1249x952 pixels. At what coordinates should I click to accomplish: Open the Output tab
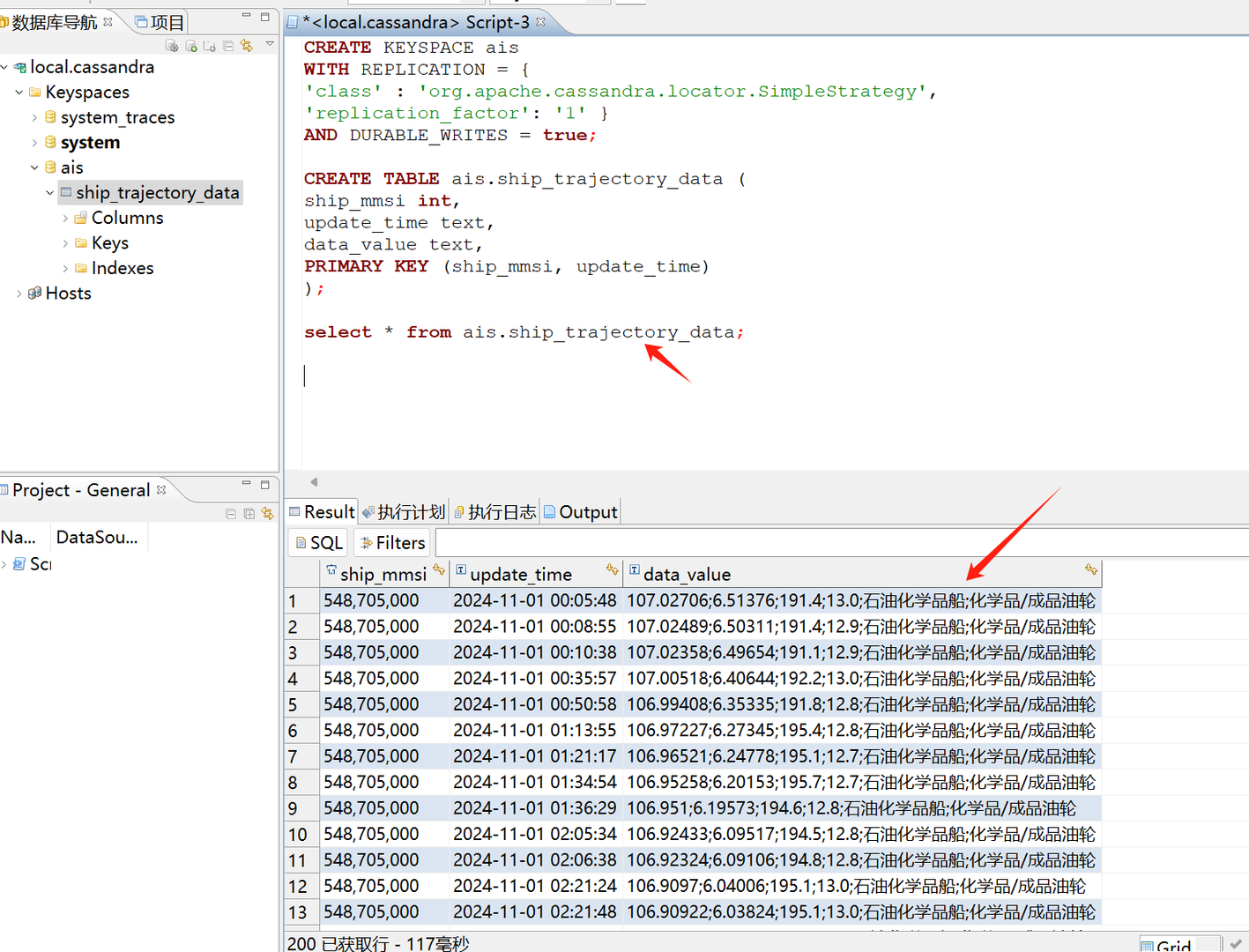click(x=581, y=512)
